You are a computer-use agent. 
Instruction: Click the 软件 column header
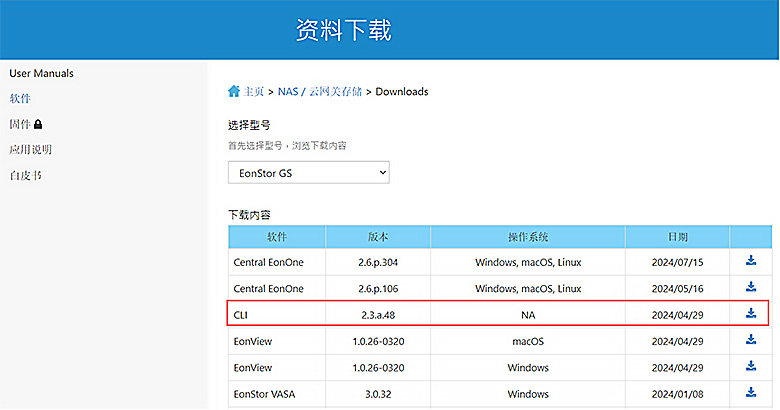click(x=277, y=237)
